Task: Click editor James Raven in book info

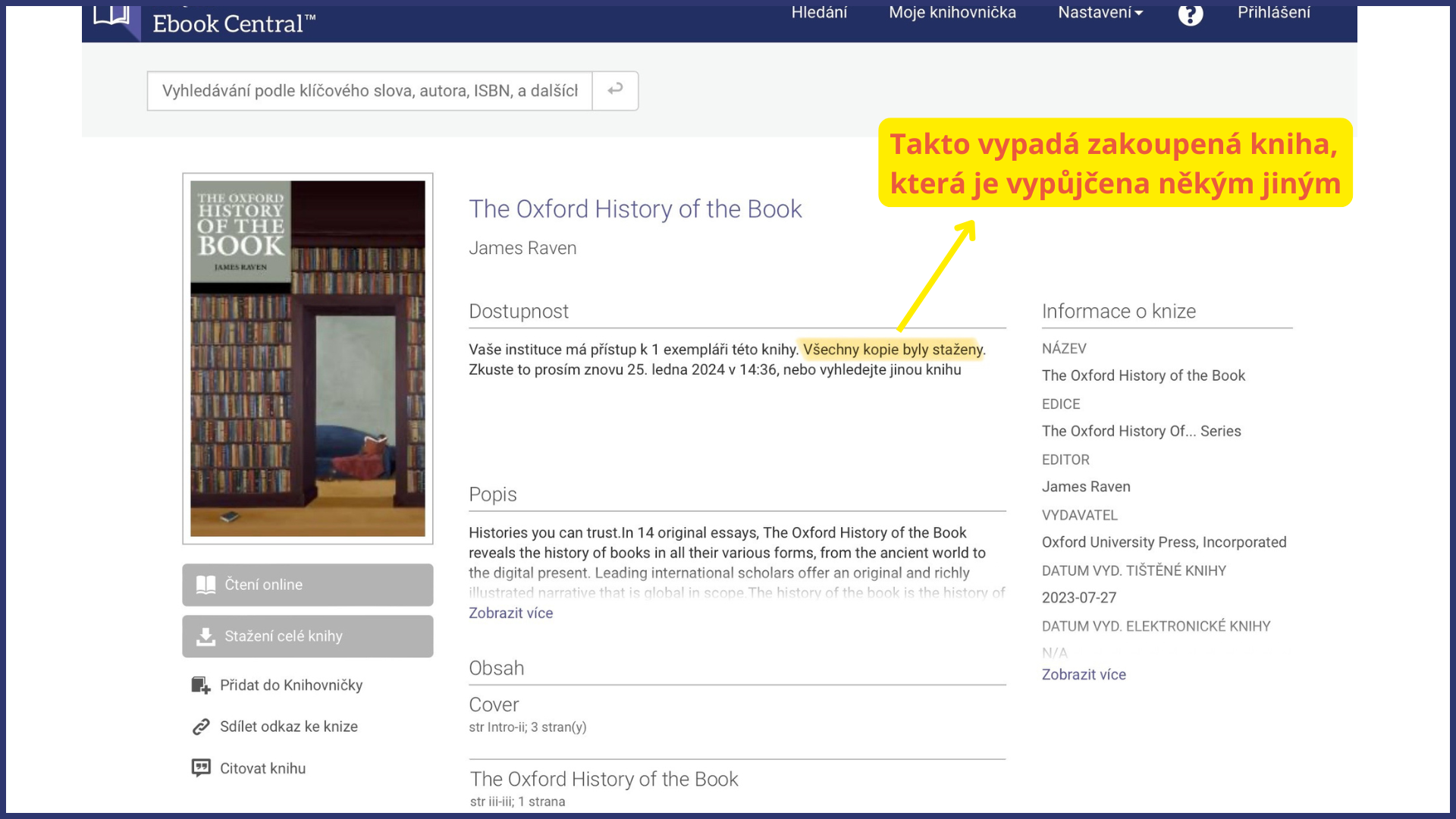Action: click(1086, 486)
